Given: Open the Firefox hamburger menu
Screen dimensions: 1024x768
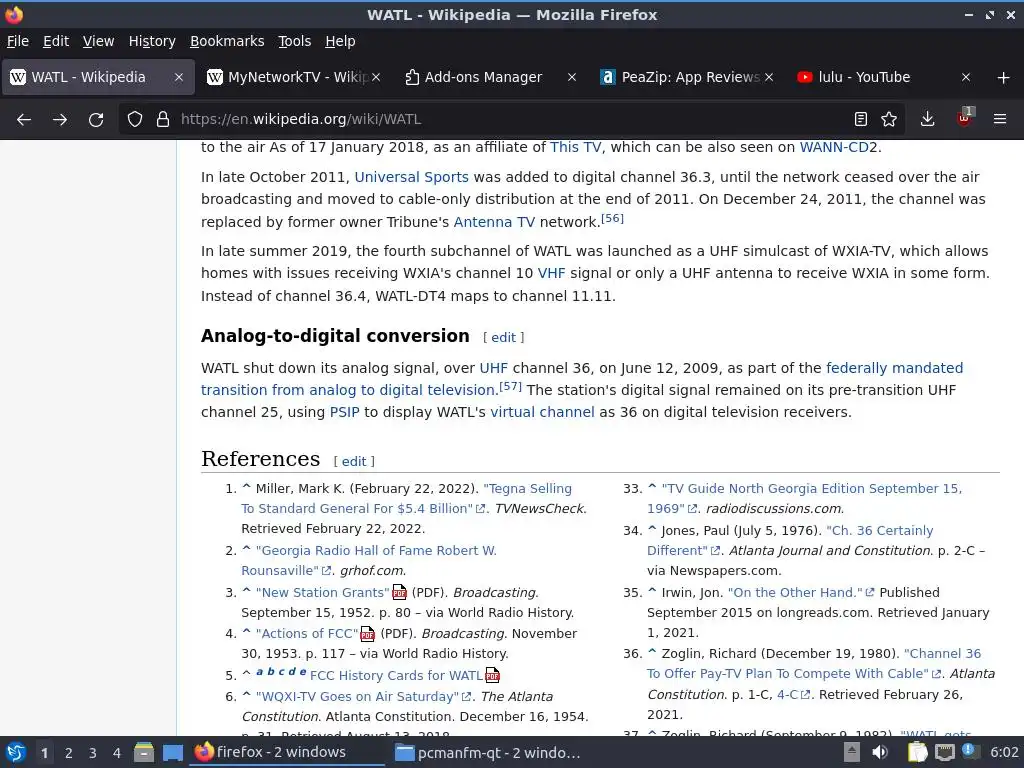Looking at the screenshot, I should [1000, 120].
